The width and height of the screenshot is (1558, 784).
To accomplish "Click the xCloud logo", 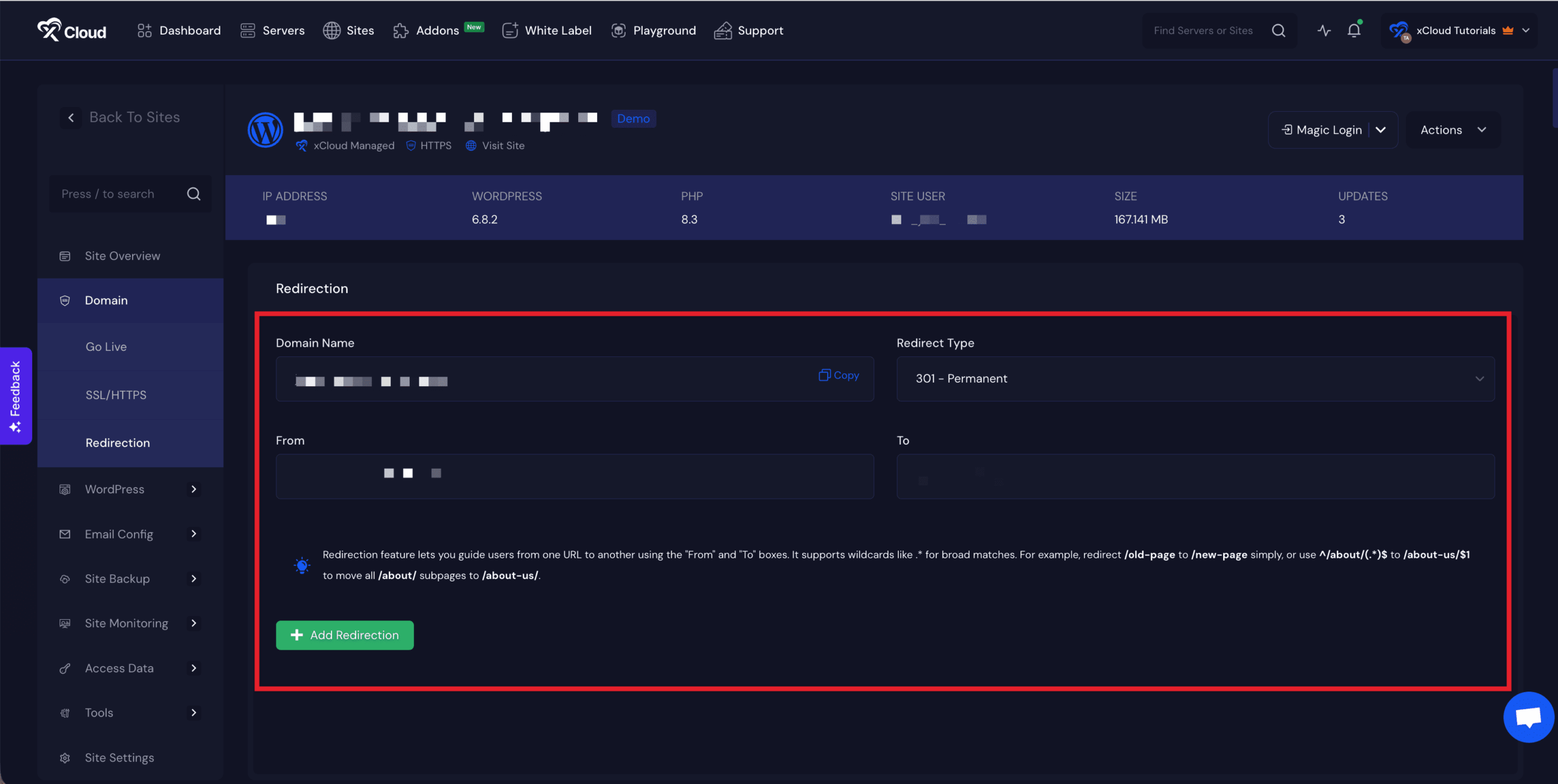I will click(72, 30).
